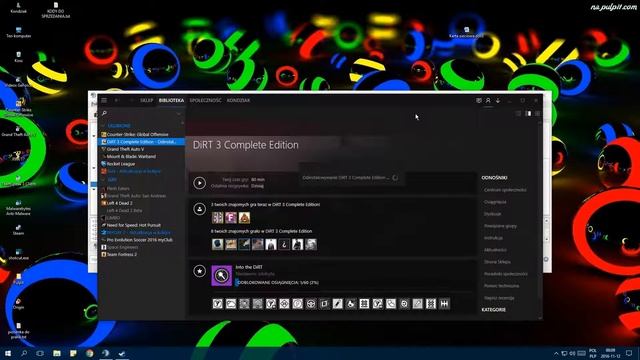Open the account profile icon in header

(488, 100)
